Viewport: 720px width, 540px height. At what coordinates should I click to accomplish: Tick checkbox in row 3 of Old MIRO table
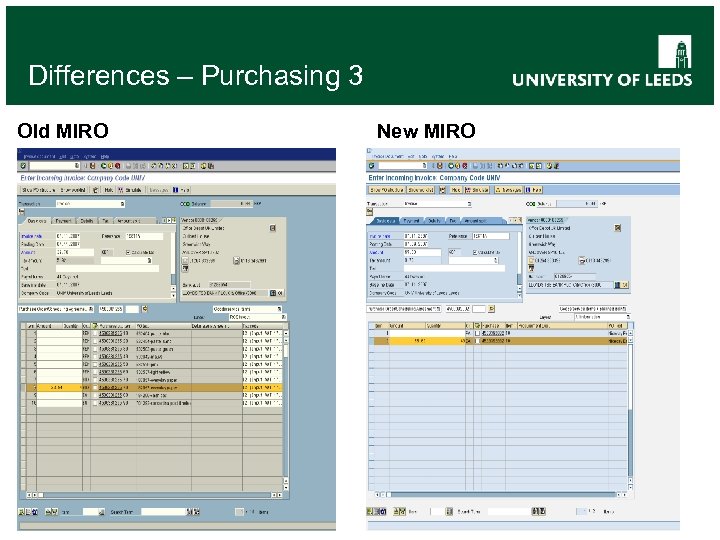95,349
